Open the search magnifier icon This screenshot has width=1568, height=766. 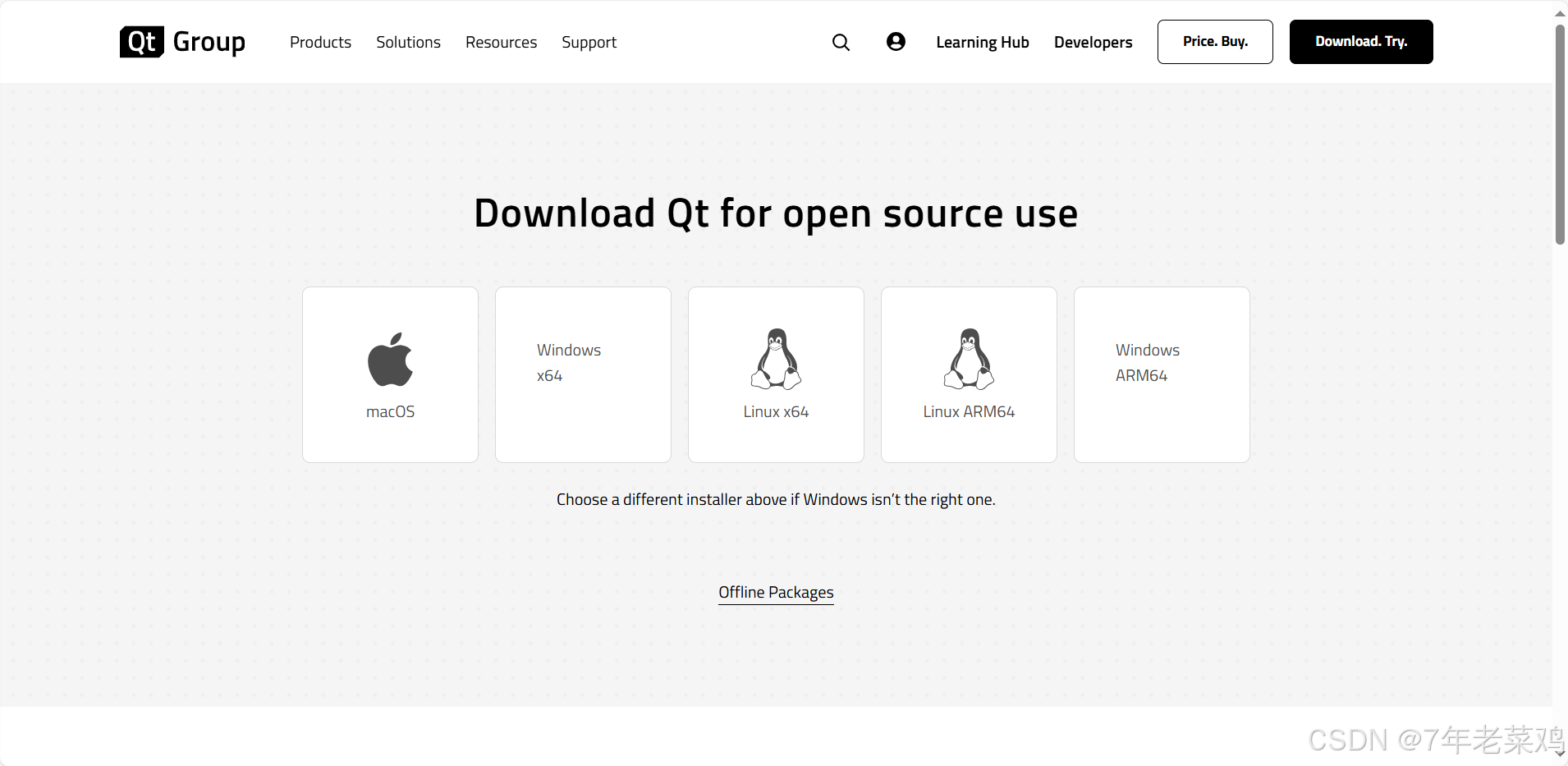point(841,42)
